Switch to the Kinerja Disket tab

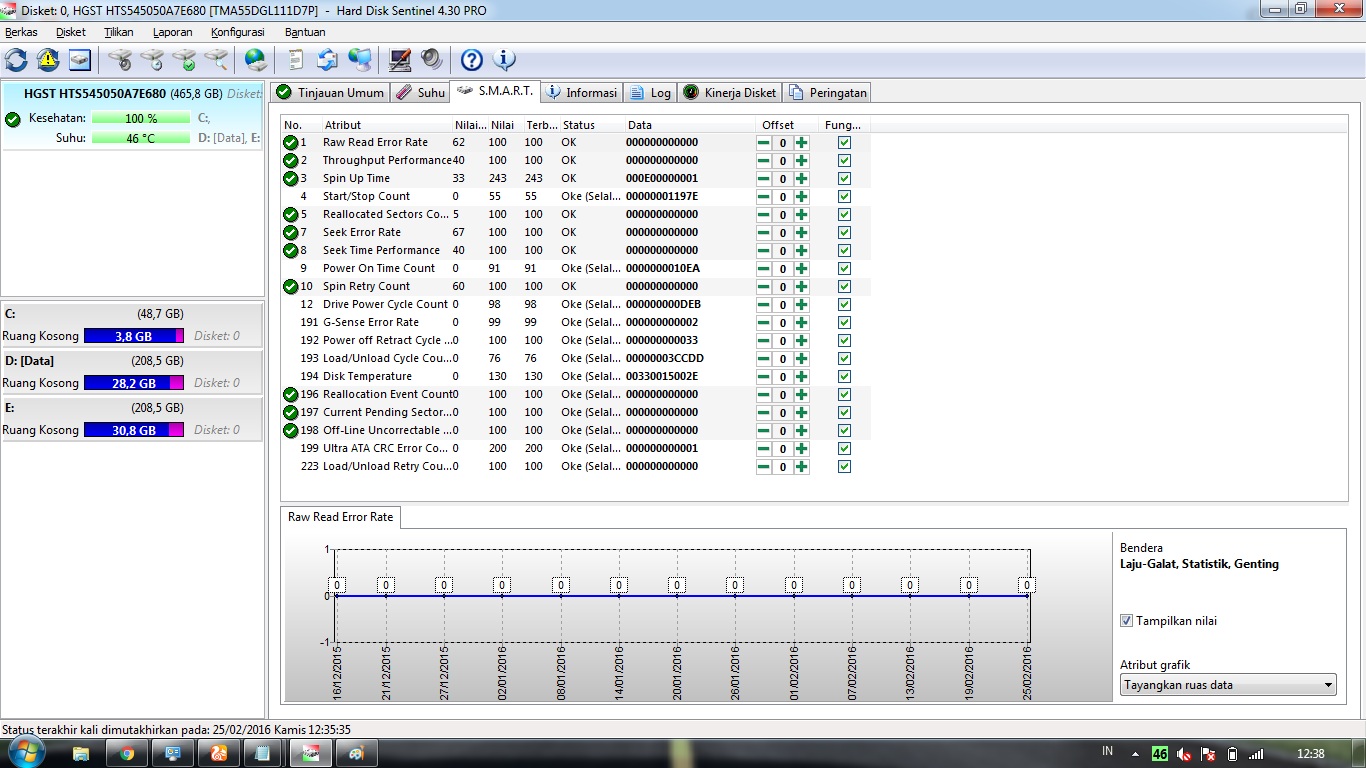(x=730, y=92)
